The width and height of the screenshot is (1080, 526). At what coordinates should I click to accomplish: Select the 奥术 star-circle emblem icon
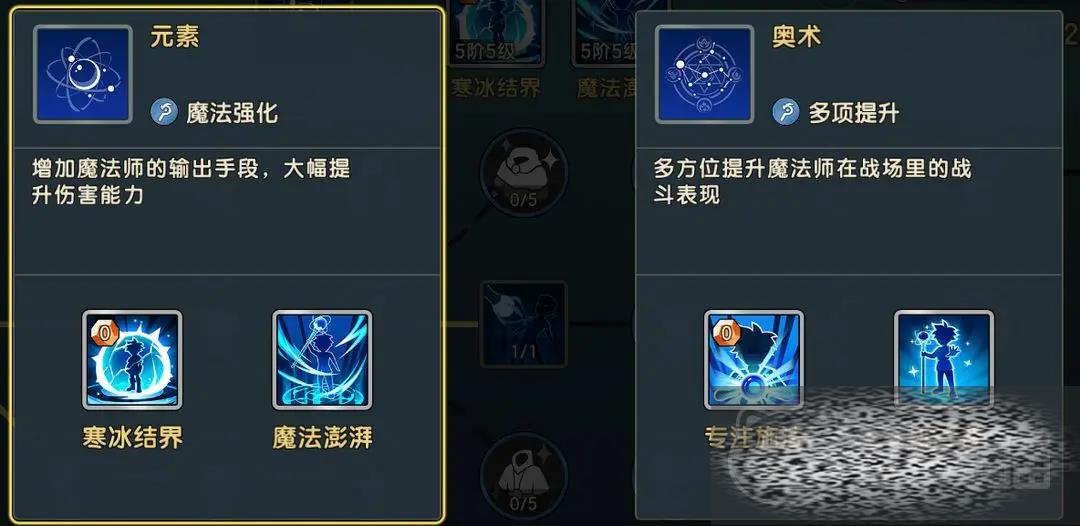click(705, 74)
